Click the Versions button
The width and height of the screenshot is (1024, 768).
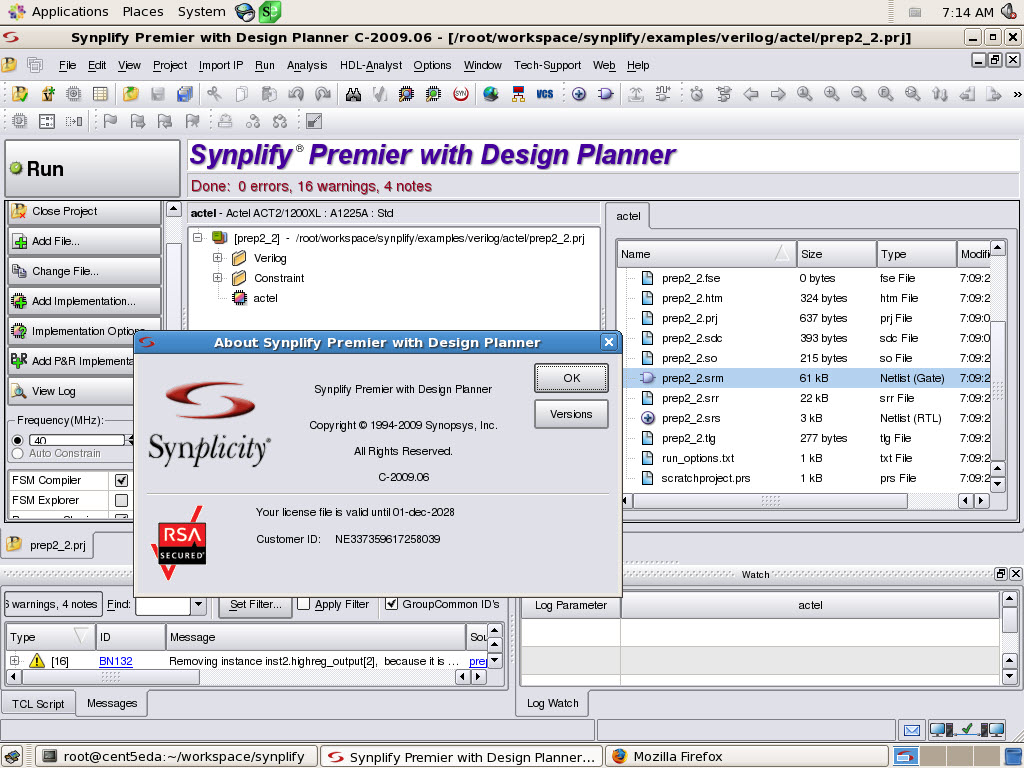click(571, 414)
